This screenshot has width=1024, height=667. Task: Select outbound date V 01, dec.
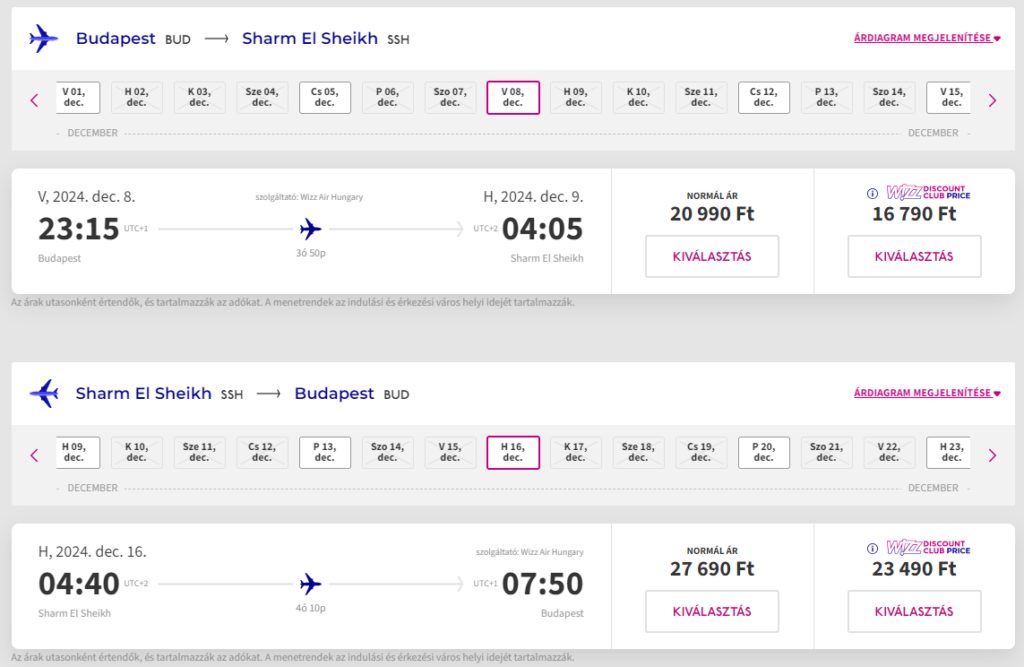pos(77,97)
